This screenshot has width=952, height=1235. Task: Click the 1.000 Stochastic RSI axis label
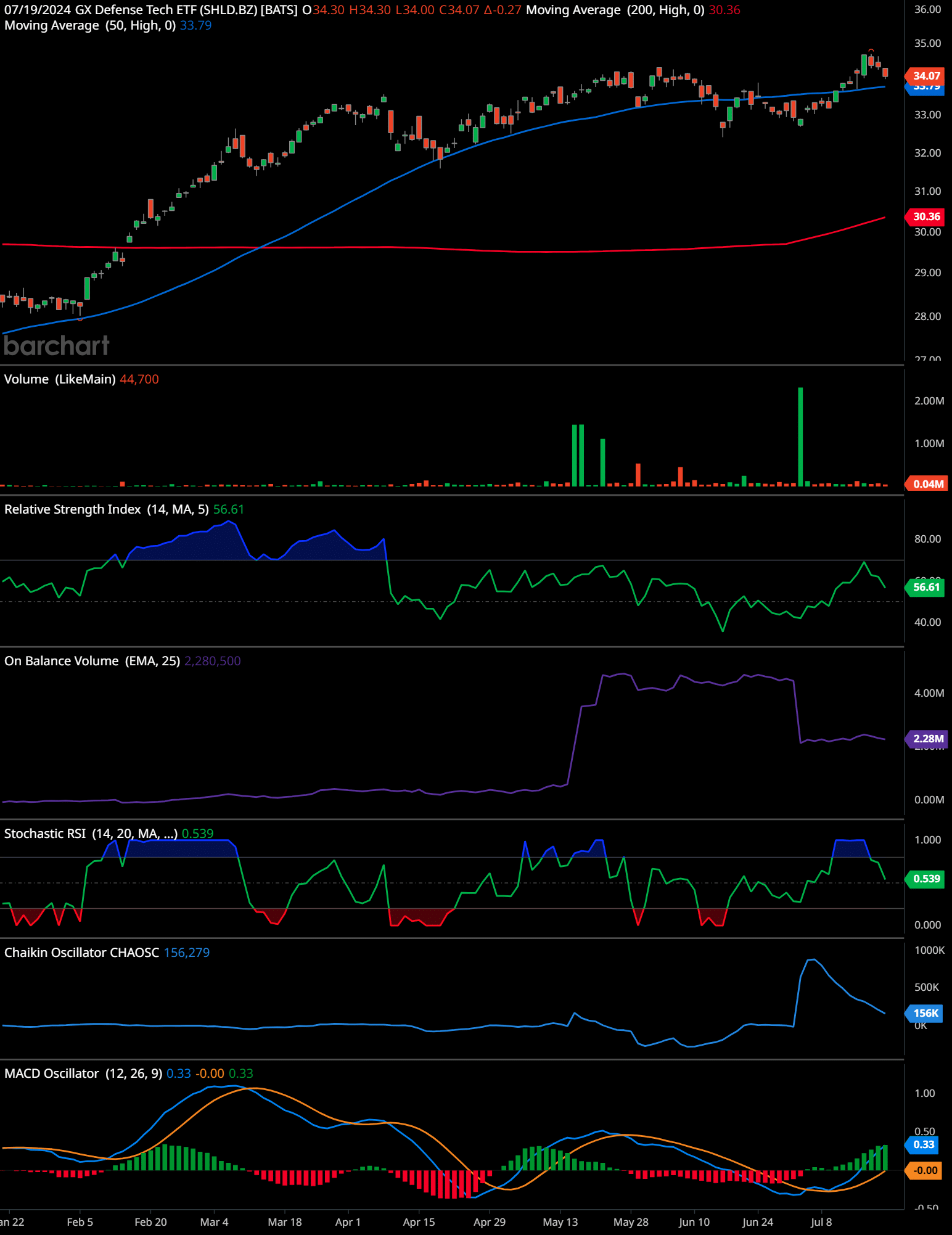pos(927,840)
